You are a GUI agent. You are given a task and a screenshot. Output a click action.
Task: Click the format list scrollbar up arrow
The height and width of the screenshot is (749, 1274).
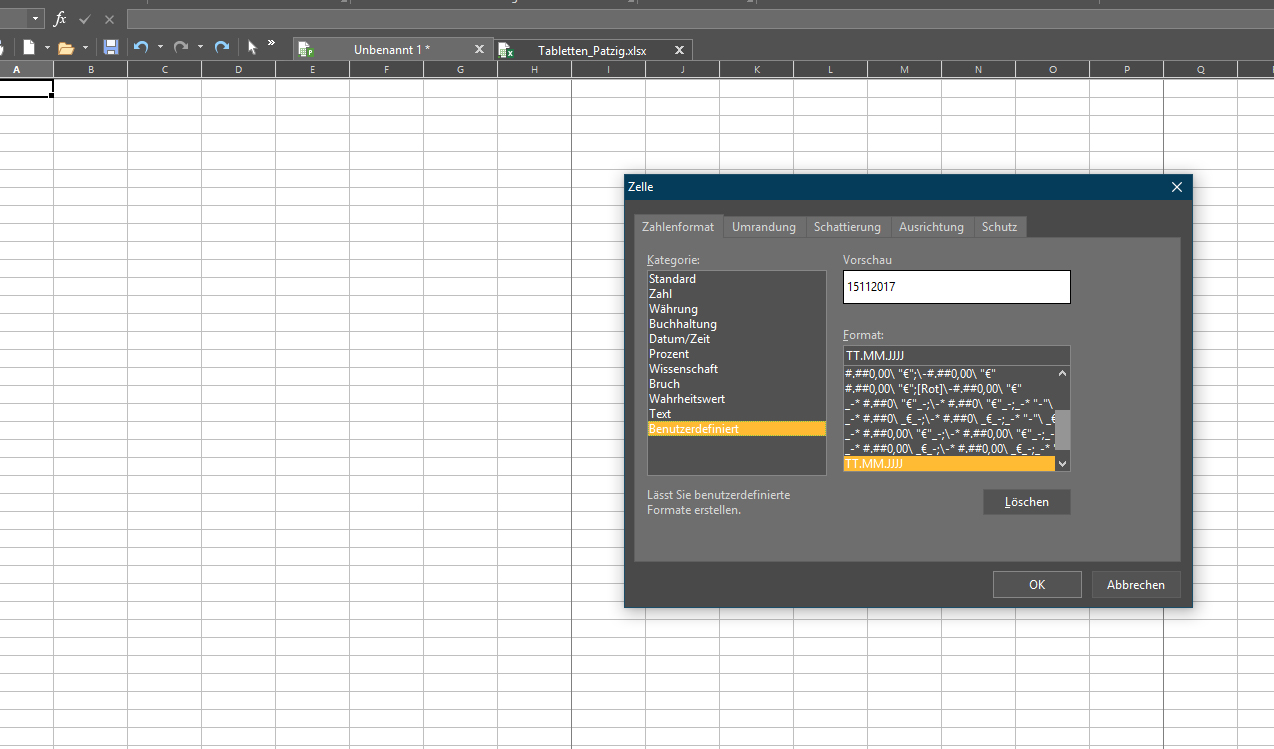point(1062,374)
